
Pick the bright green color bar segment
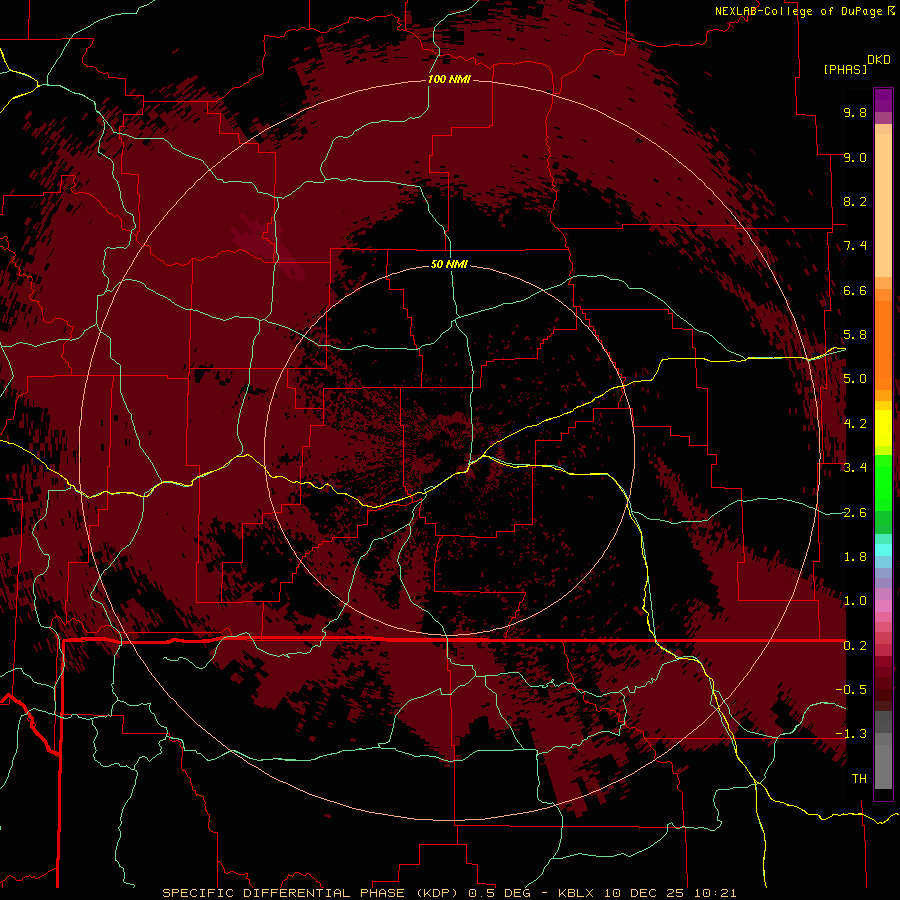[x=883, y=482]
